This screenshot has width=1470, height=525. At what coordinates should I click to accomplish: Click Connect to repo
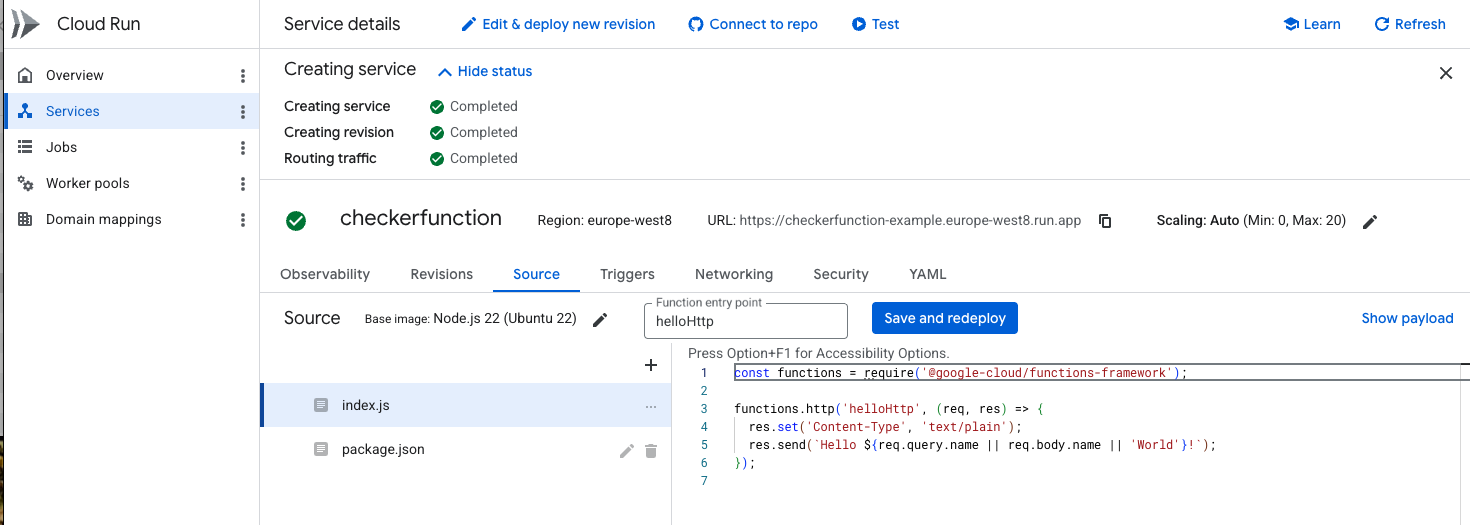tap(753, 24)
